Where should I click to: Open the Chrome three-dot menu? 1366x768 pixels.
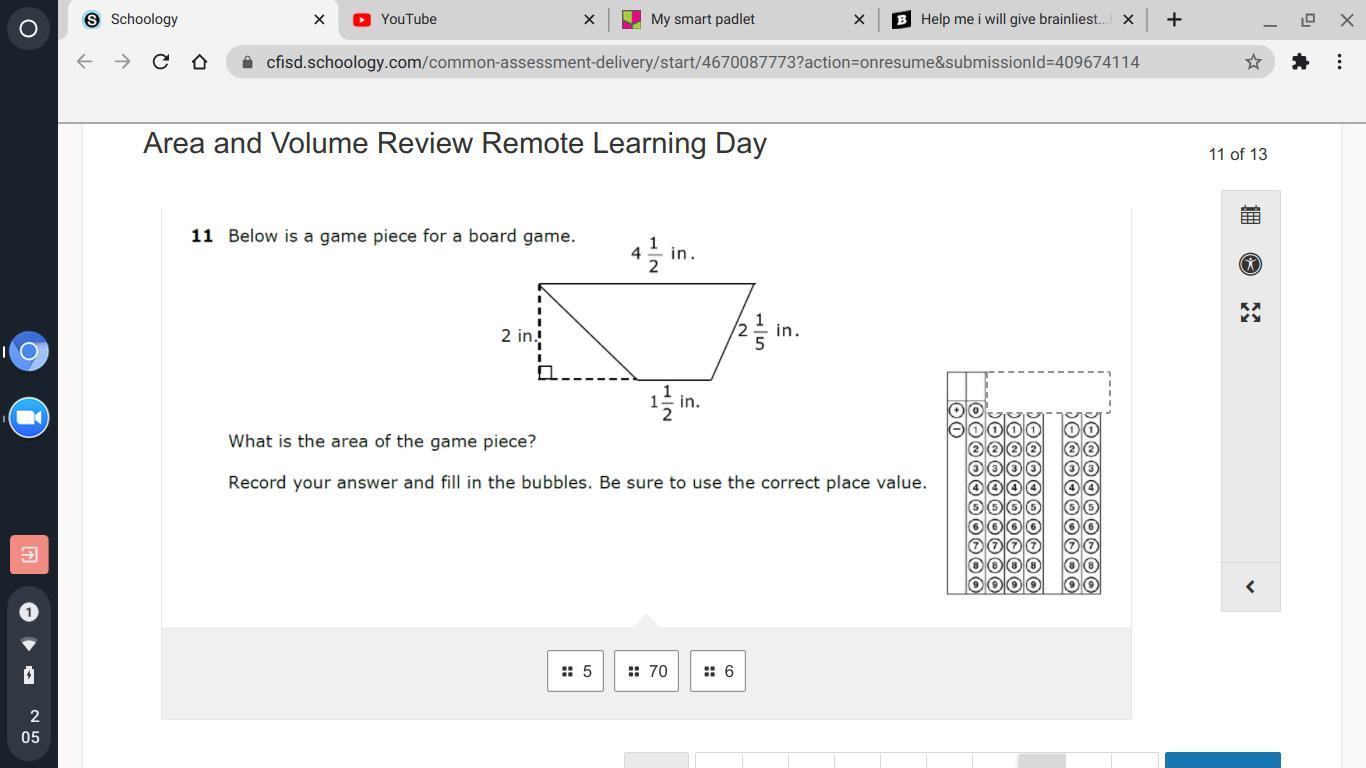[x=1339, y=62]
